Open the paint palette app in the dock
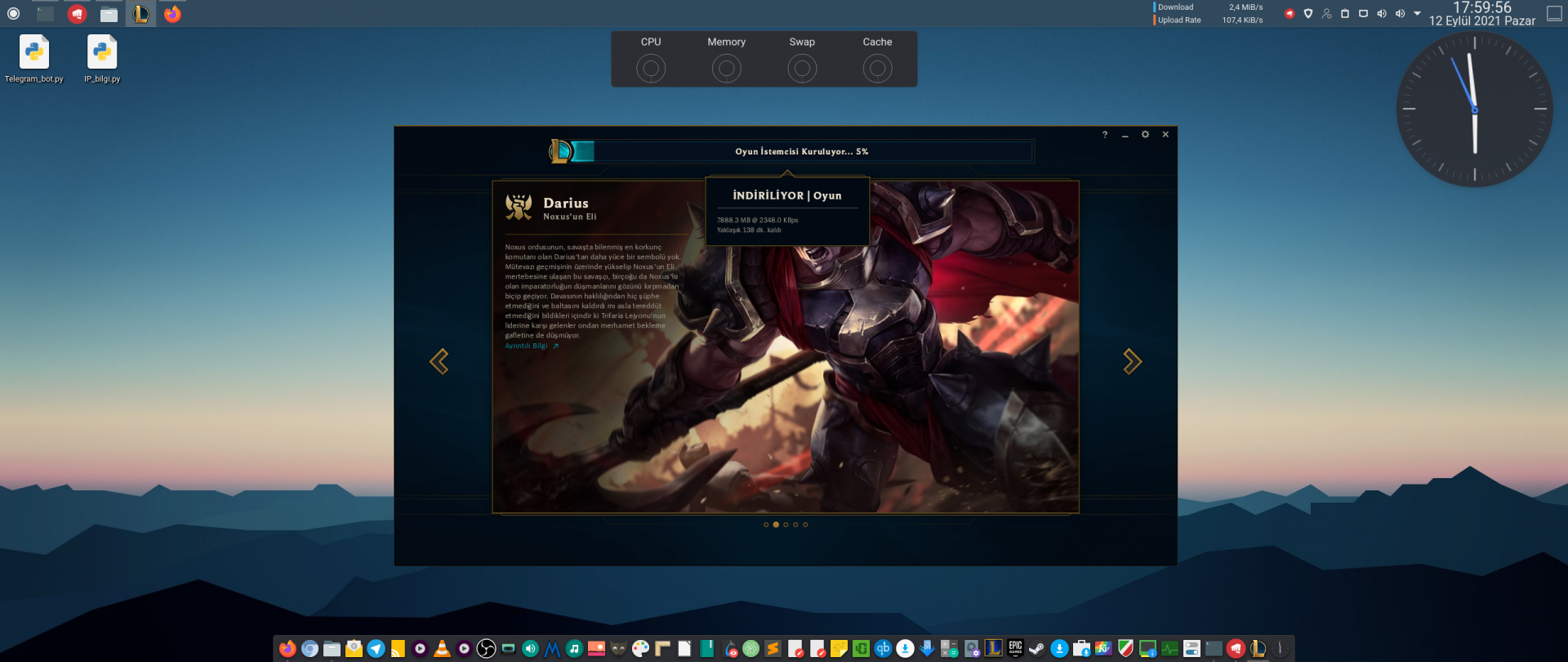 pos(640,649)
